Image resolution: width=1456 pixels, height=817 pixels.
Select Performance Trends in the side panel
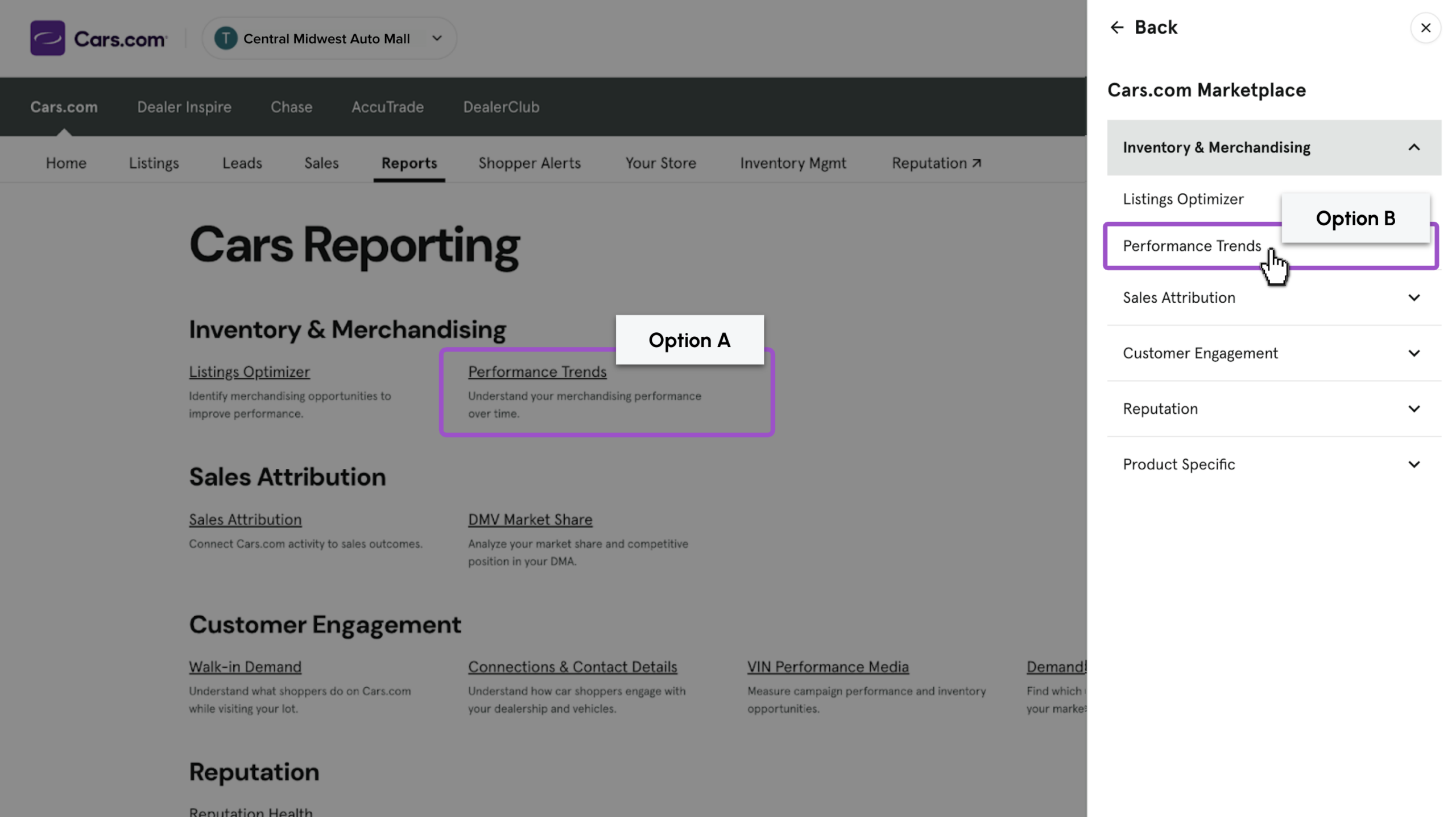pos(1192,246)
